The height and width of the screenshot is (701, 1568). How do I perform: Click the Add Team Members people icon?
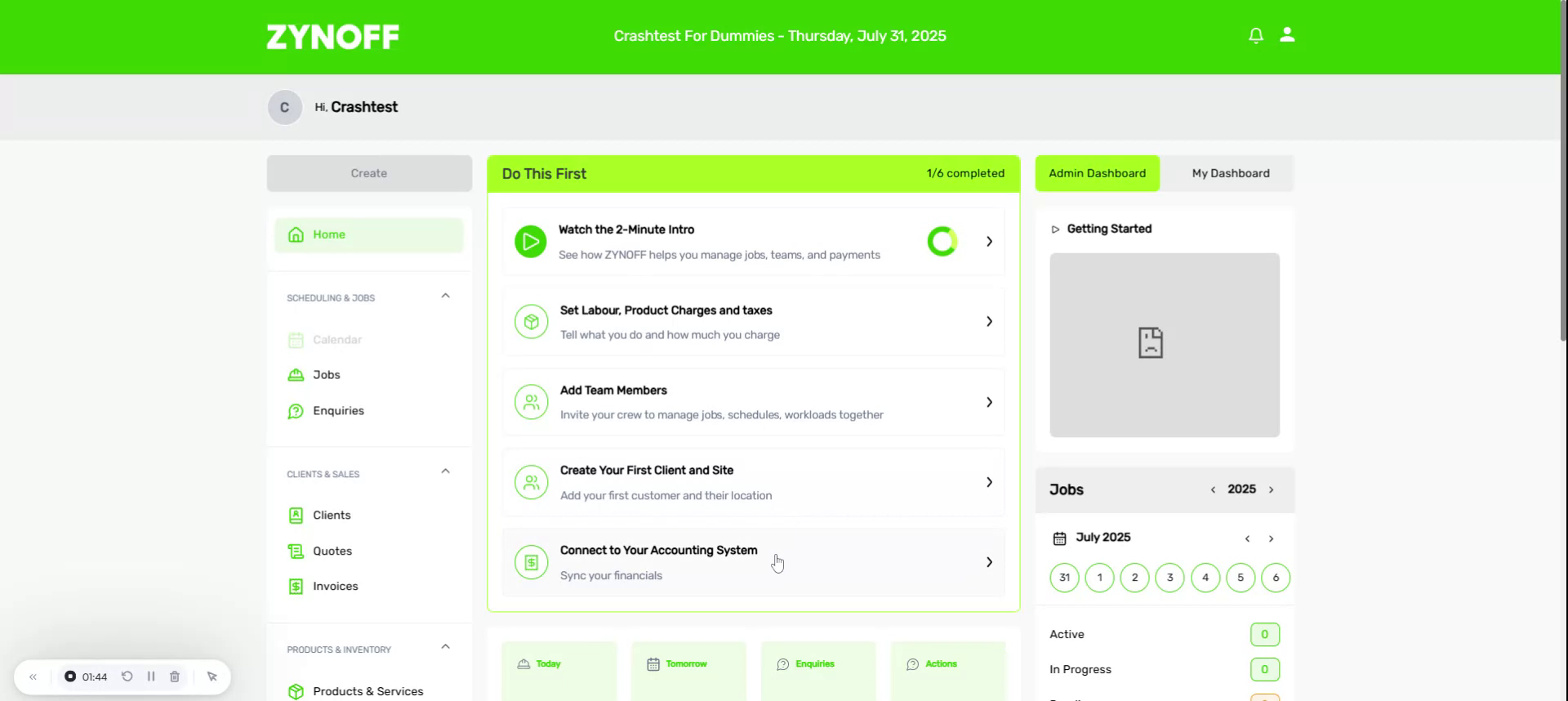(532, 402)
